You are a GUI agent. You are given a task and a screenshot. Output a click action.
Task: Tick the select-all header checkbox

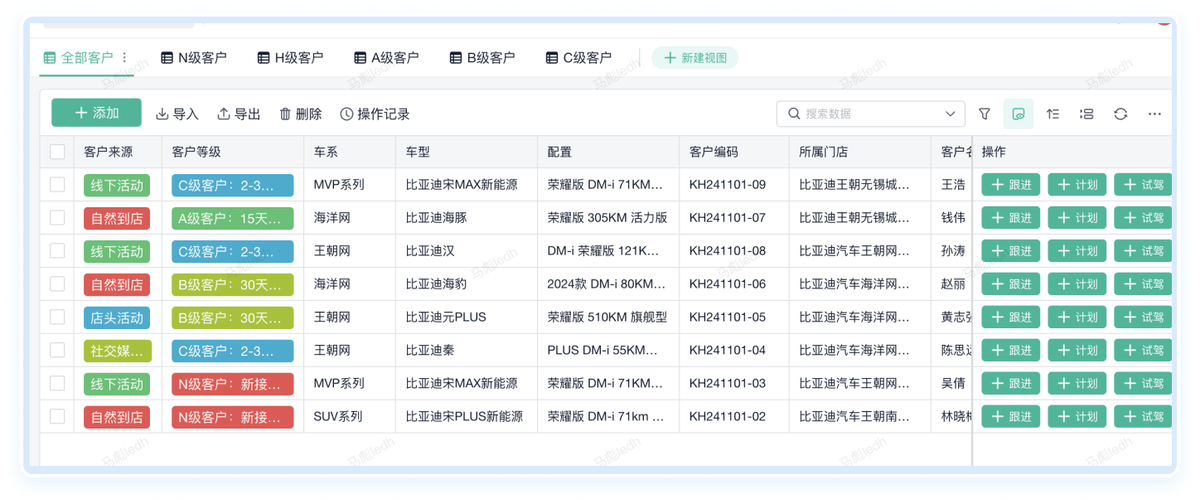58,152
